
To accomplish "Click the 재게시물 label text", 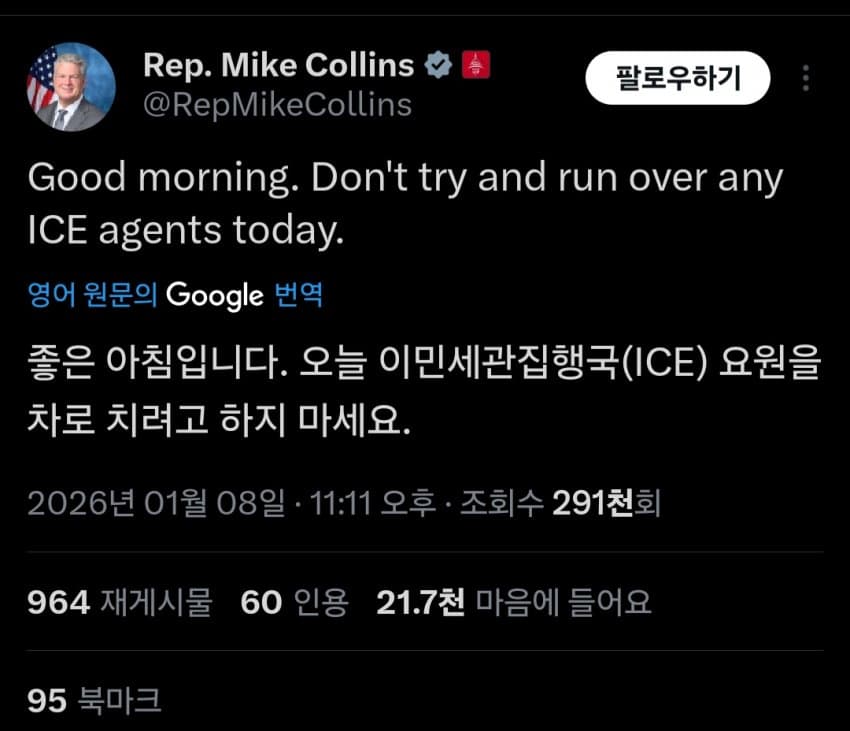I will (156, 602).
